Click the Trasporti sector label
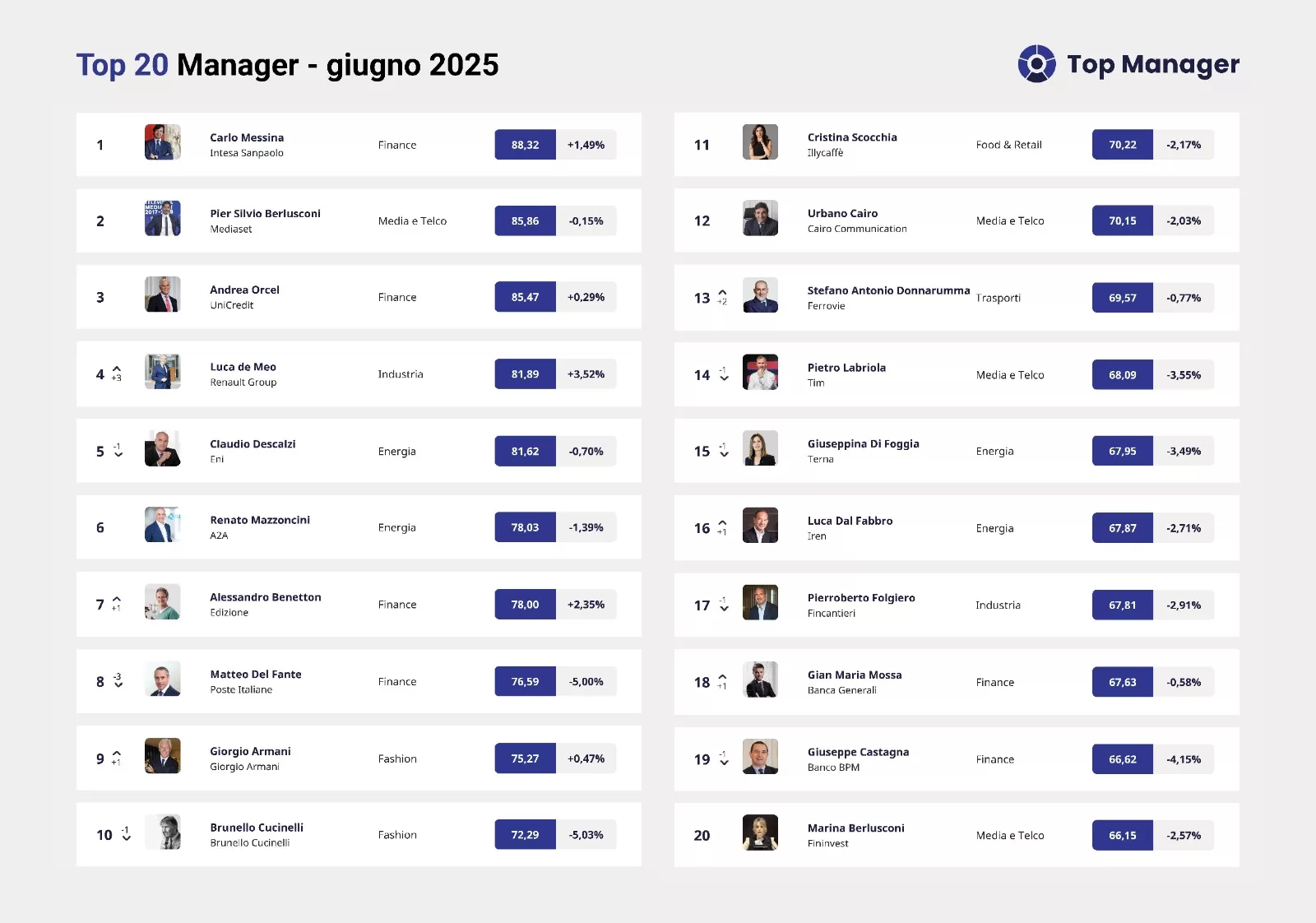This screenshot has width=1316, height=923. point(999,298)
